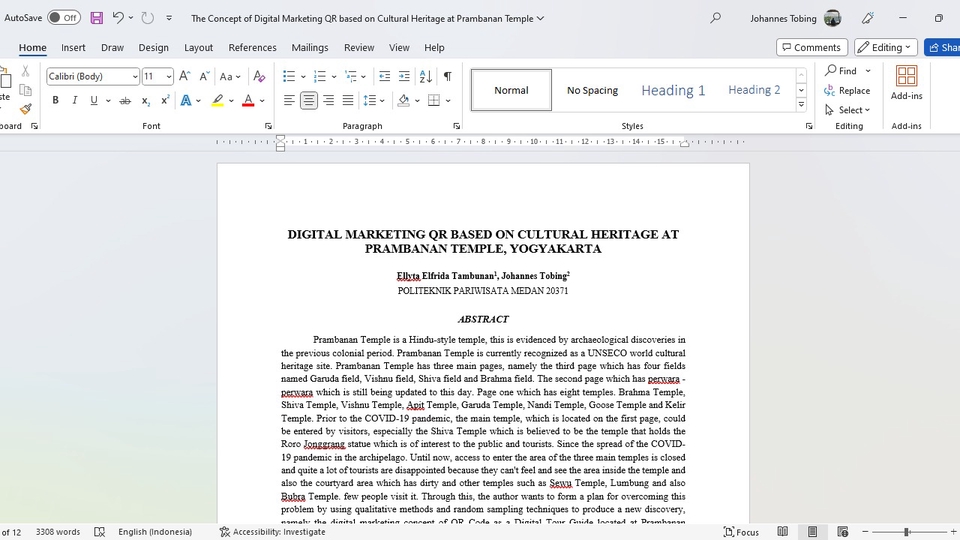Sort the selected text A to Z
This screenshot has width=960, height=540.
tap(426, 76)
